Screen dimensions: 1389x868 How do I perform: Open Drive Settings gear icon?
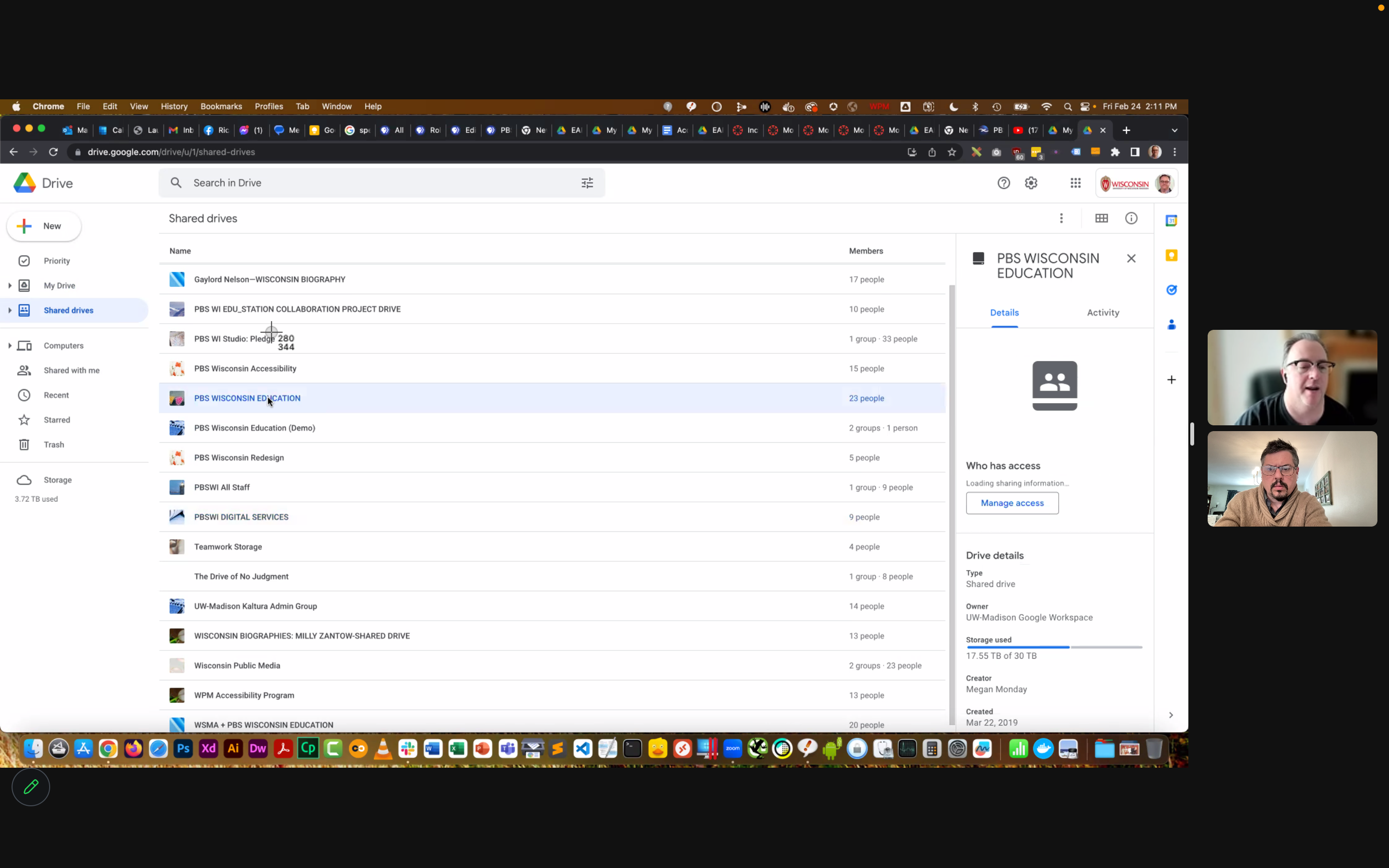(x=1031, y=183)
